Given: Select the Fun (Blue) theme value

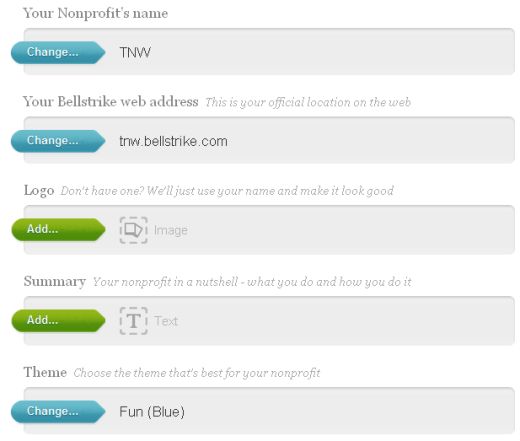Looking at the screenshot, I should click(x=152, y=412).
